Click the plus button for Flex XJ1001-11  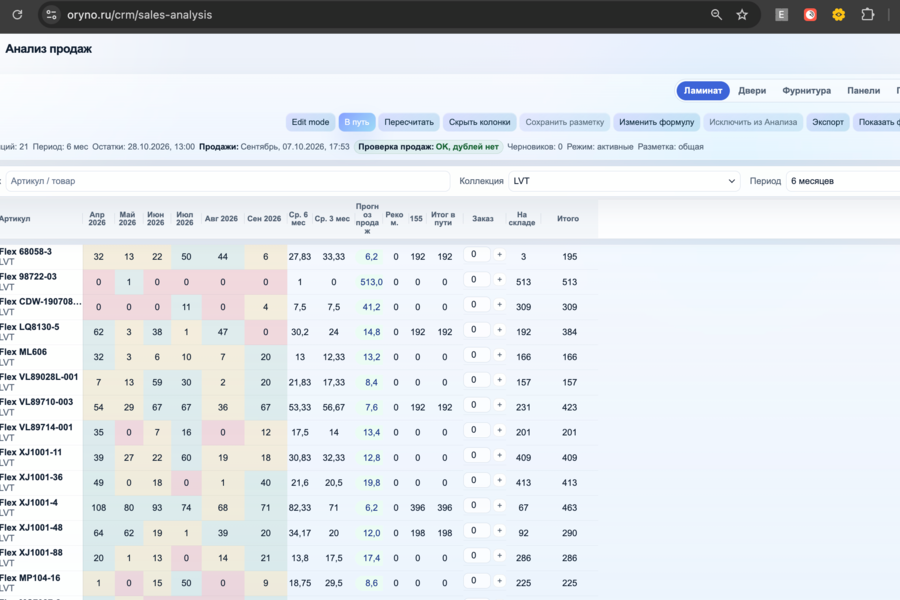click(499, 455)
